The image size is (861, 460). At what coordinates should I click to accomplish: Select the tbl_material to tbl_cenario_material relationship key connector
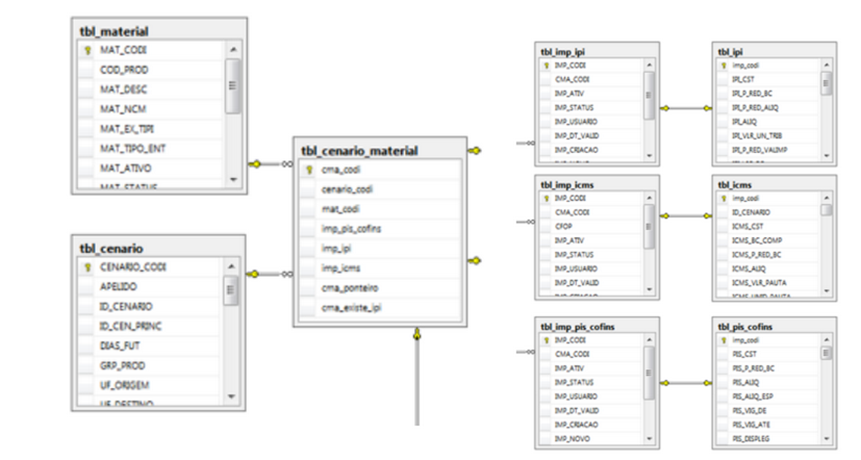click(x=255, y=164)
